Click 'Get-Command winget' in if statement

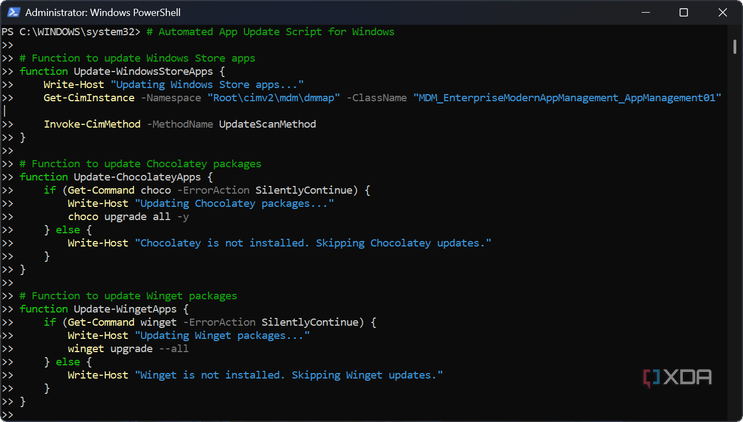click(x=122, y=323)
